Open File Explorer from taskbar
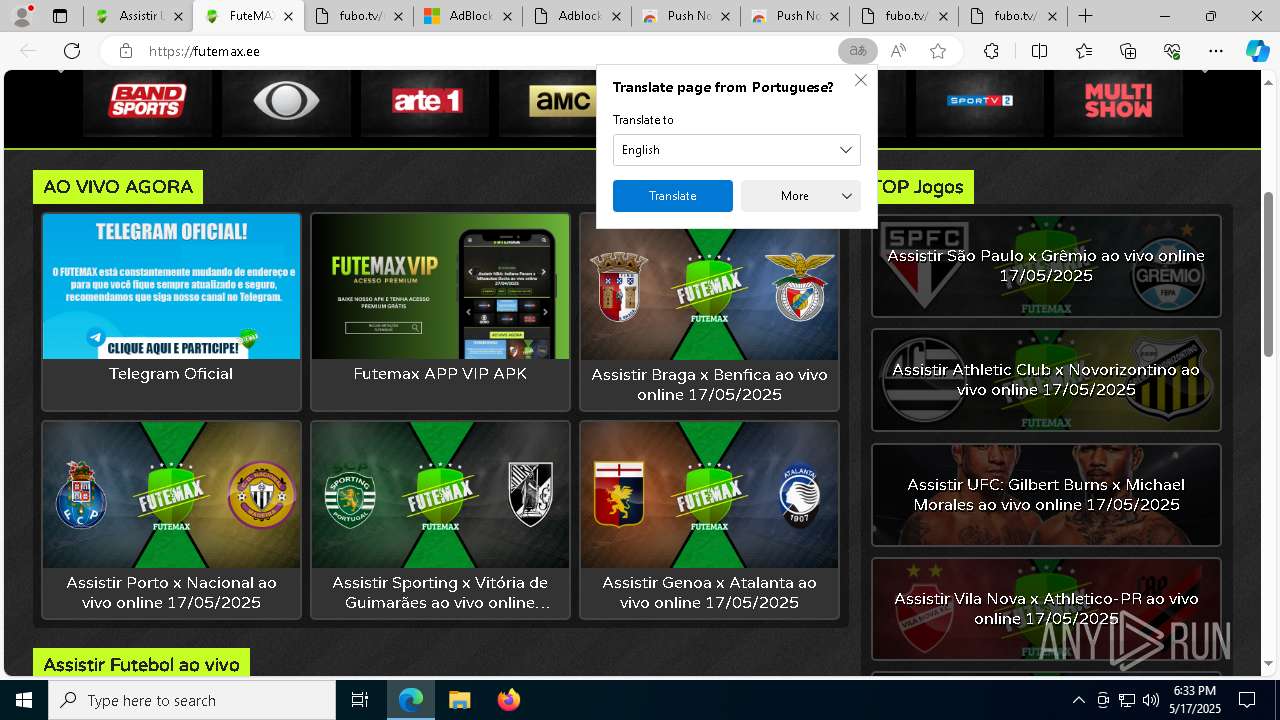The width and height of the screenshot is (1280, 720). click(x=459, y=700)
